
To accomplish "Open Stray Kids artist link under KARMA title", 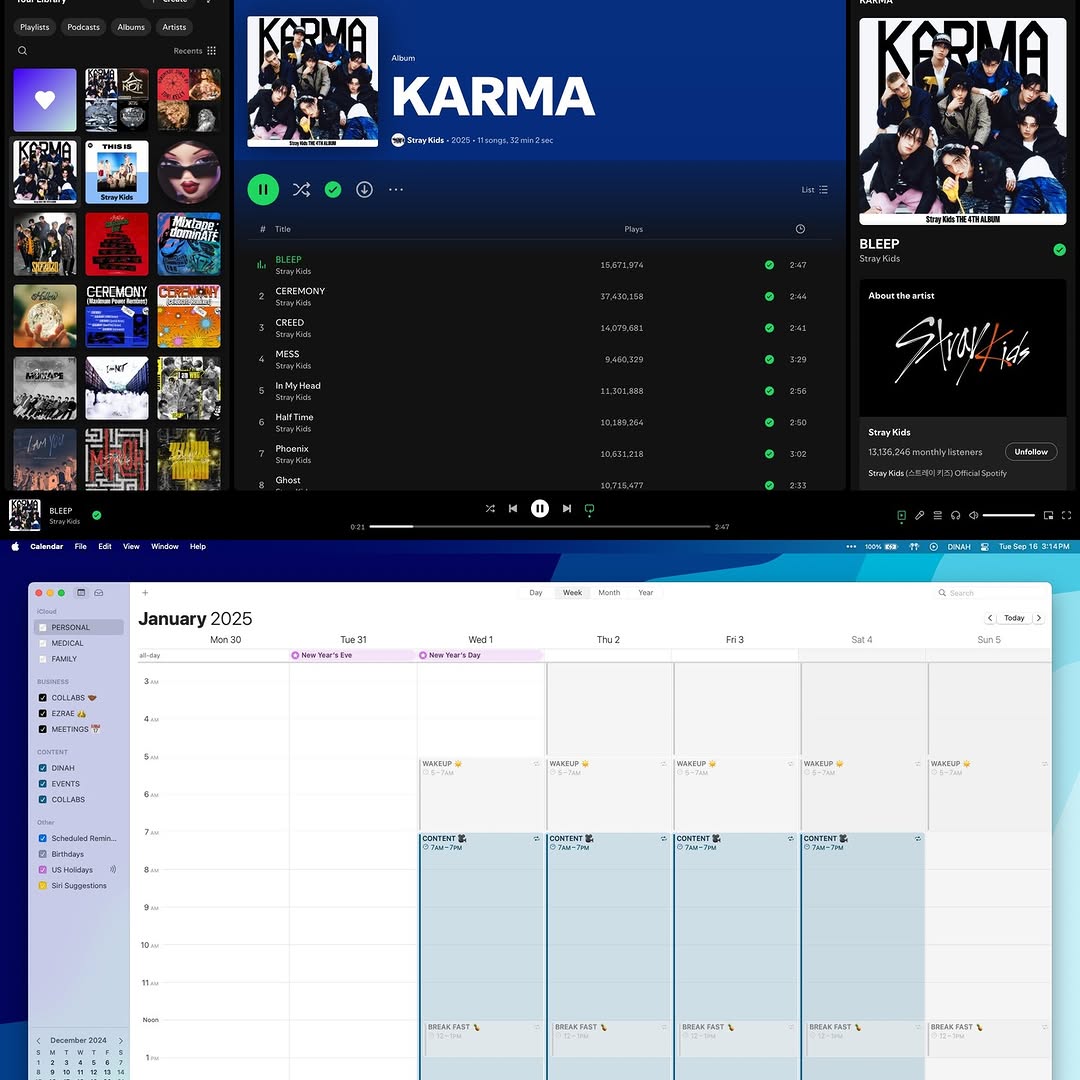I will tap(425, 140).
